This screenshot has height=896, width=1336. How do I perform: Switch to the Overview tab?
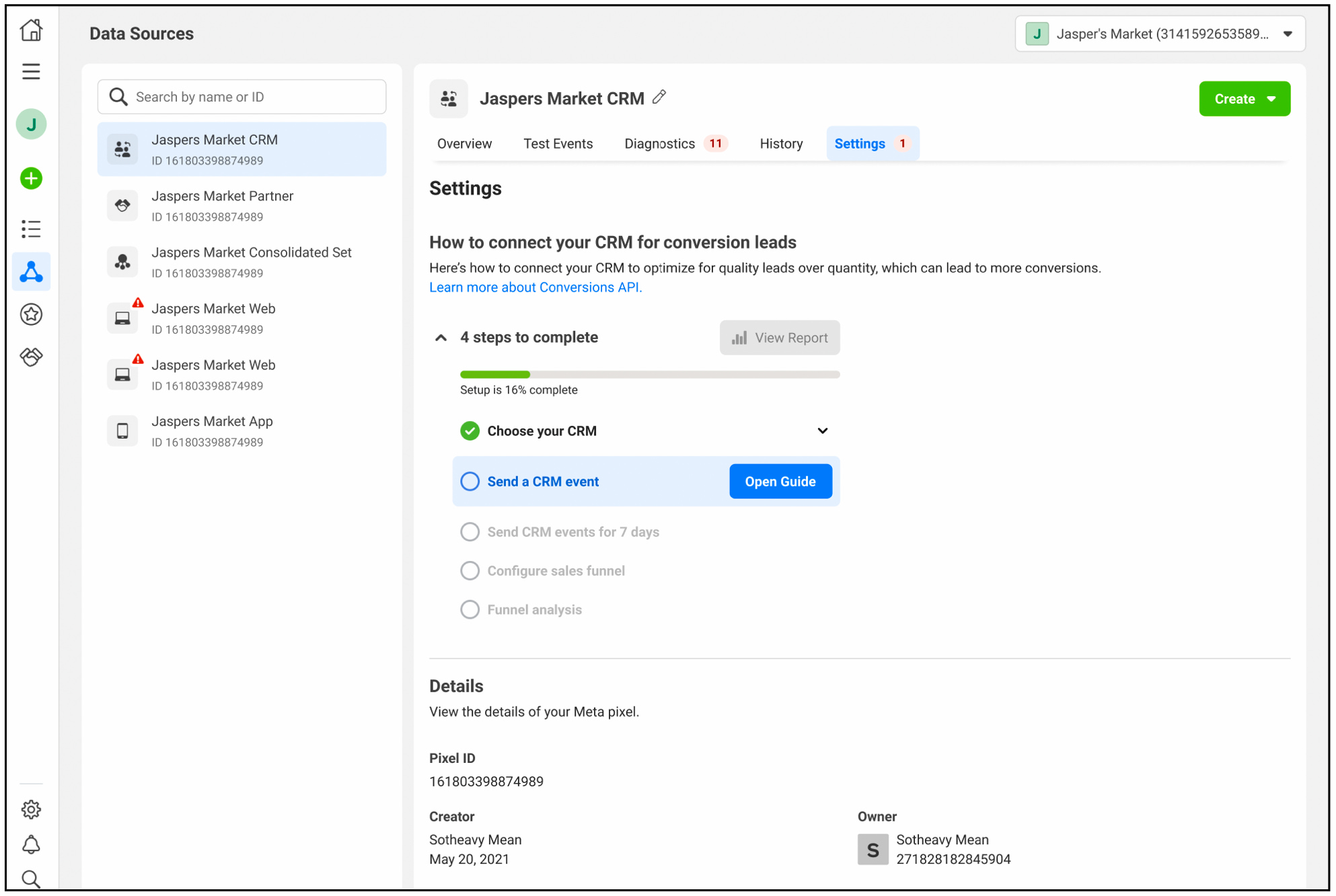tap(464, 144)
